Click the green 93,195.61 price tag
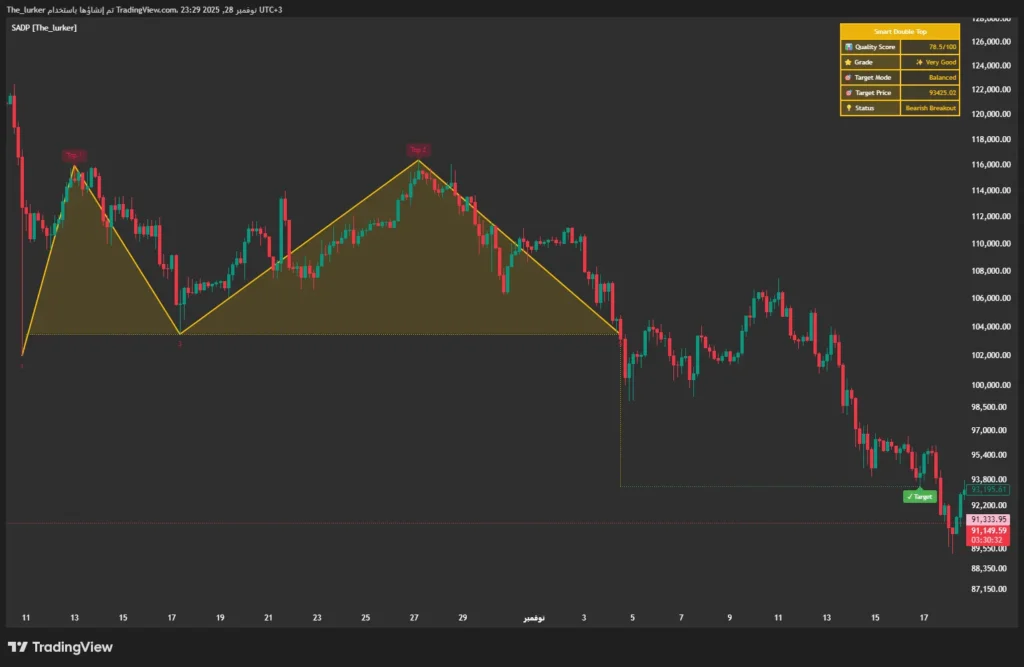This screenshot has height=667, width=1024. coord(989,489)
